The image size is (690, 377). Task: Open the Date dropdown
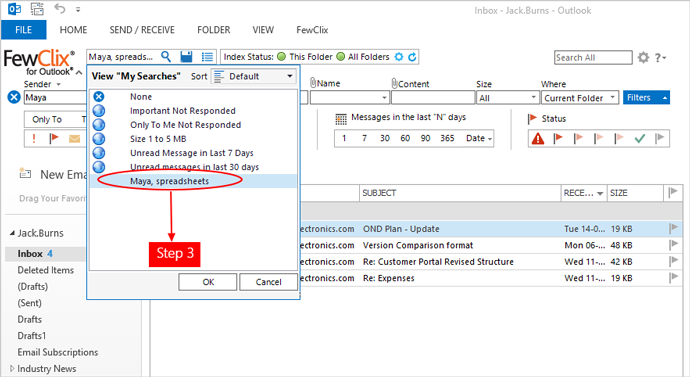[479, 138]
